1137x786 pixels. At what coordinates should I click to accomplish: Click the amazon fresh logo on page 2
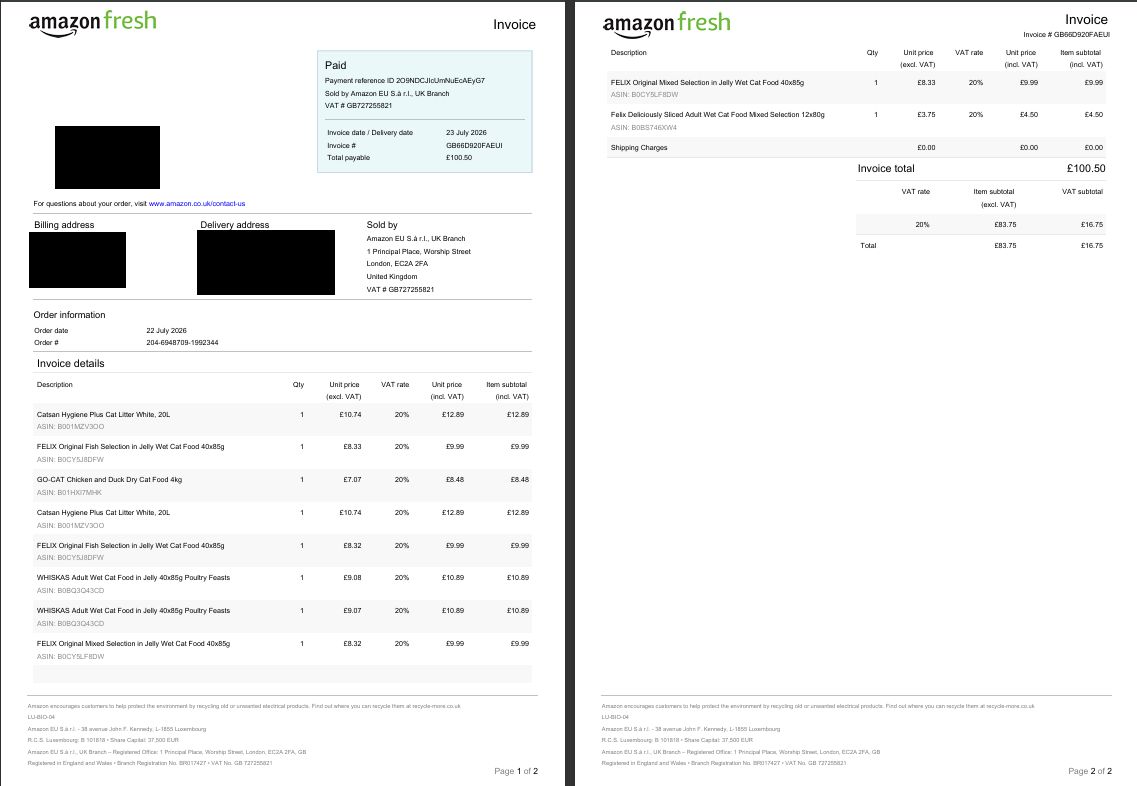coord(666,25)
